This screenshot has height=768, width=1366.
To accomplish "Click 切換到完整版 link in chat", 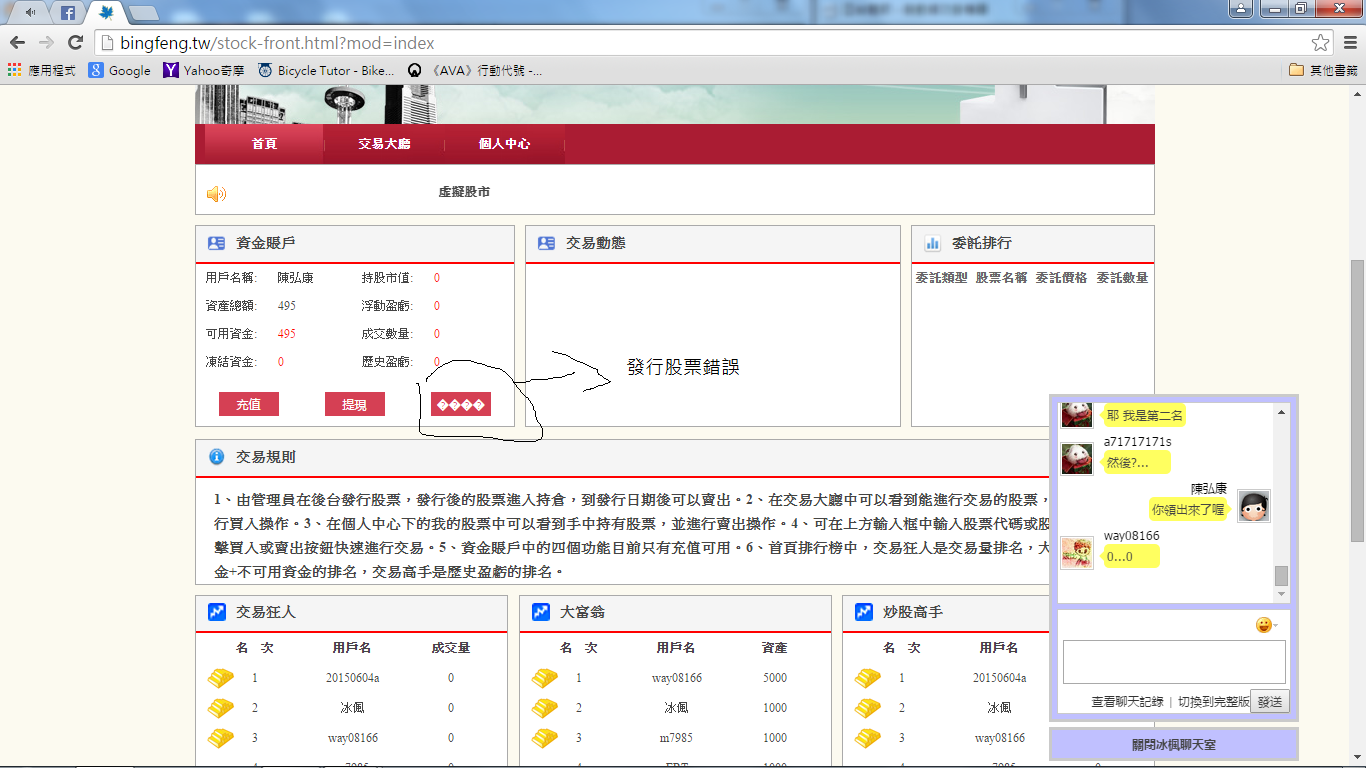I will 1214,702.
